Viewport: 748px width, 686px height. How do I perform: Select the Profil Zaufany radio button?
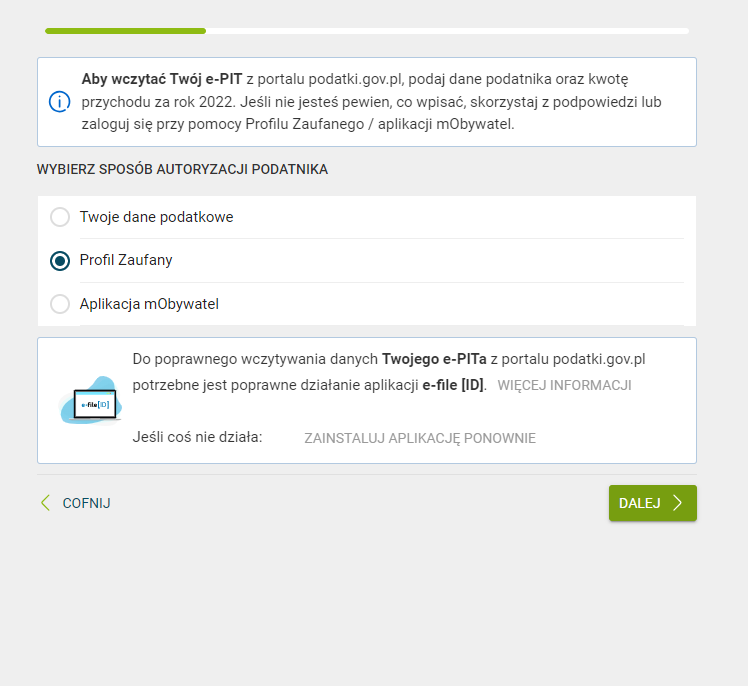click(x=60, y=260)
